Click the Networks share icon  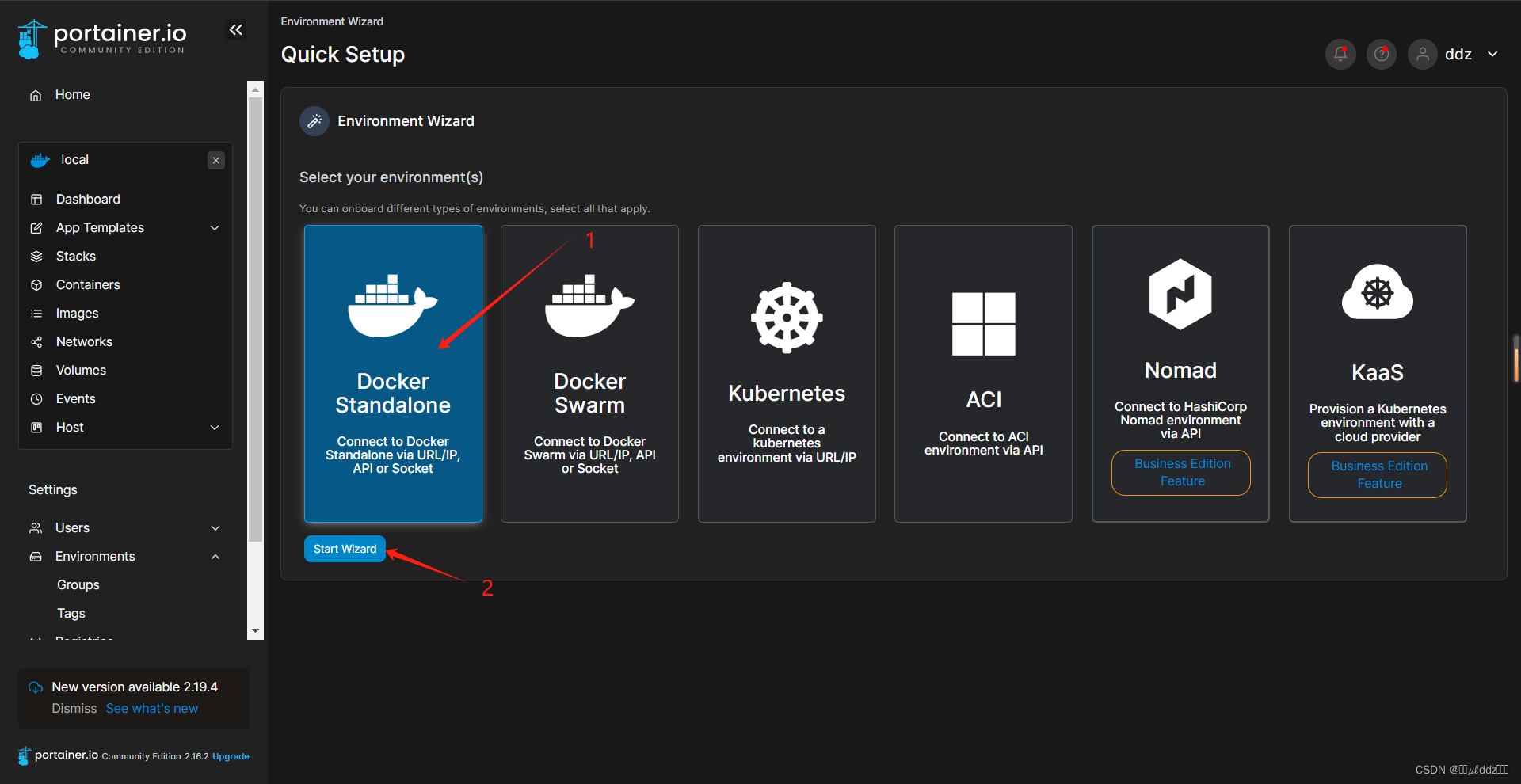[36, 342]
